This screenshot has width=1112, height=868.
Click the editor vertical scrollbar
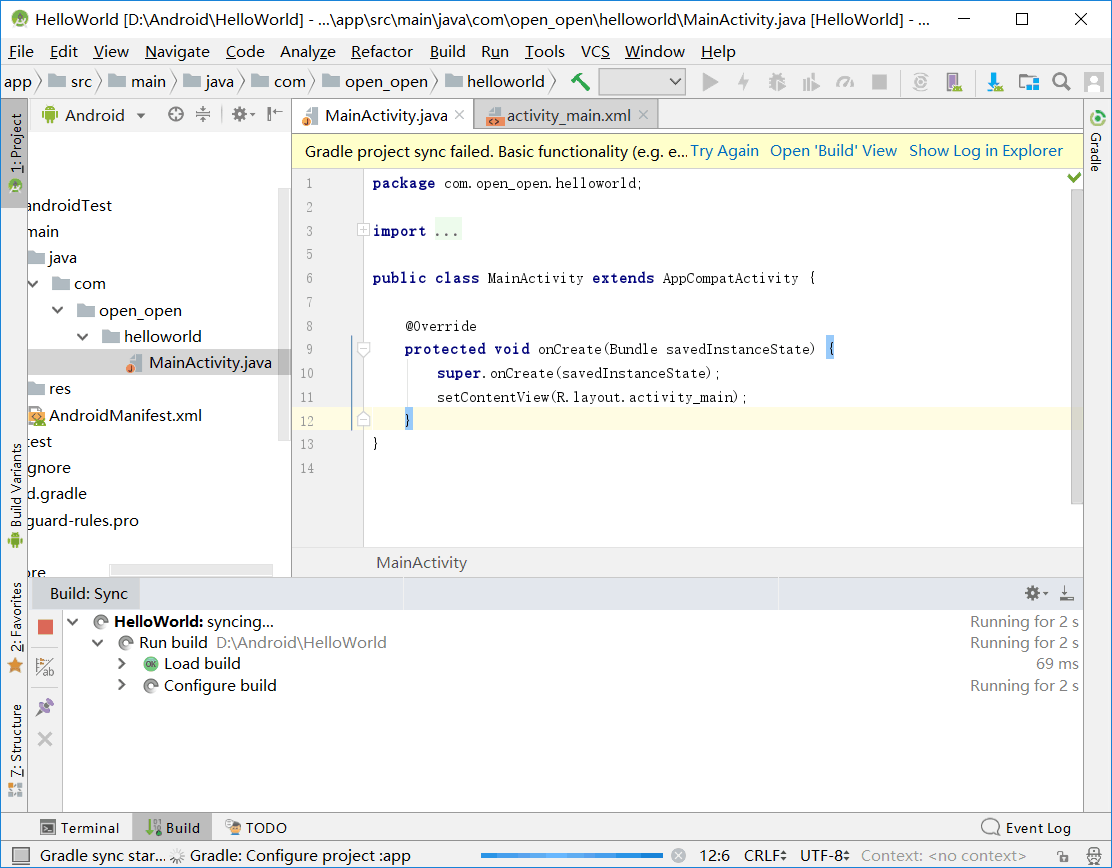[1077, 347]
